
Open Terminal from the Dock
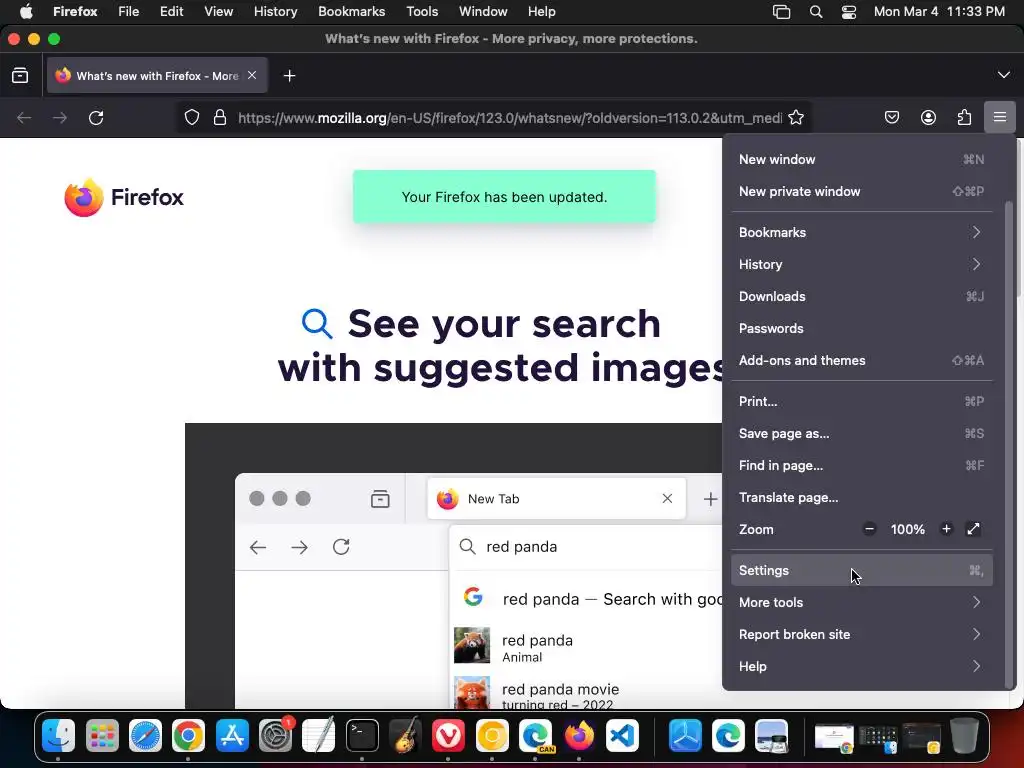(x=362, y=736)
